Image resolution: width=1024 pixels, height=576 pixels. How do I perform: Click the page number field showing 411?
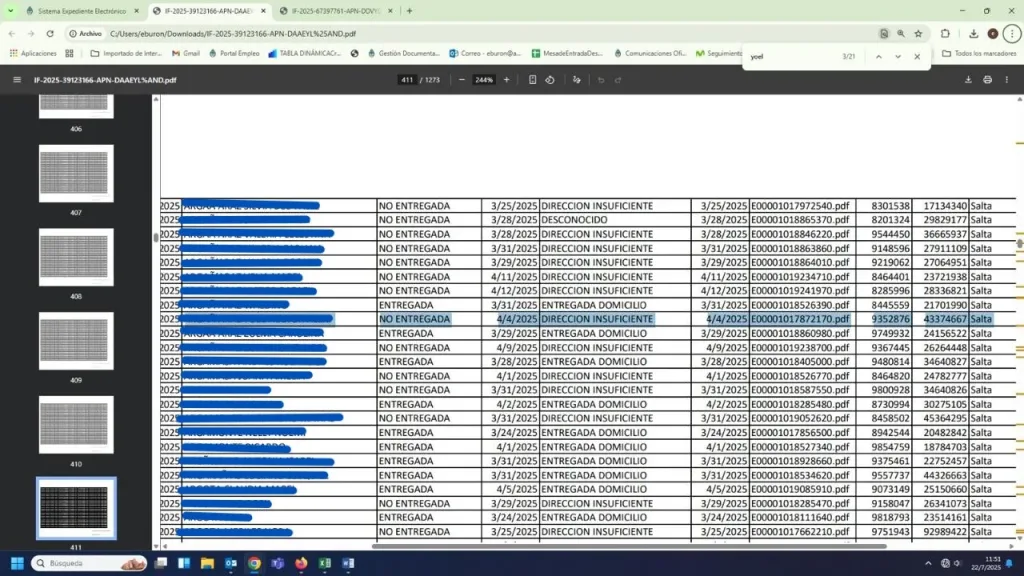[x=407, y=79]
